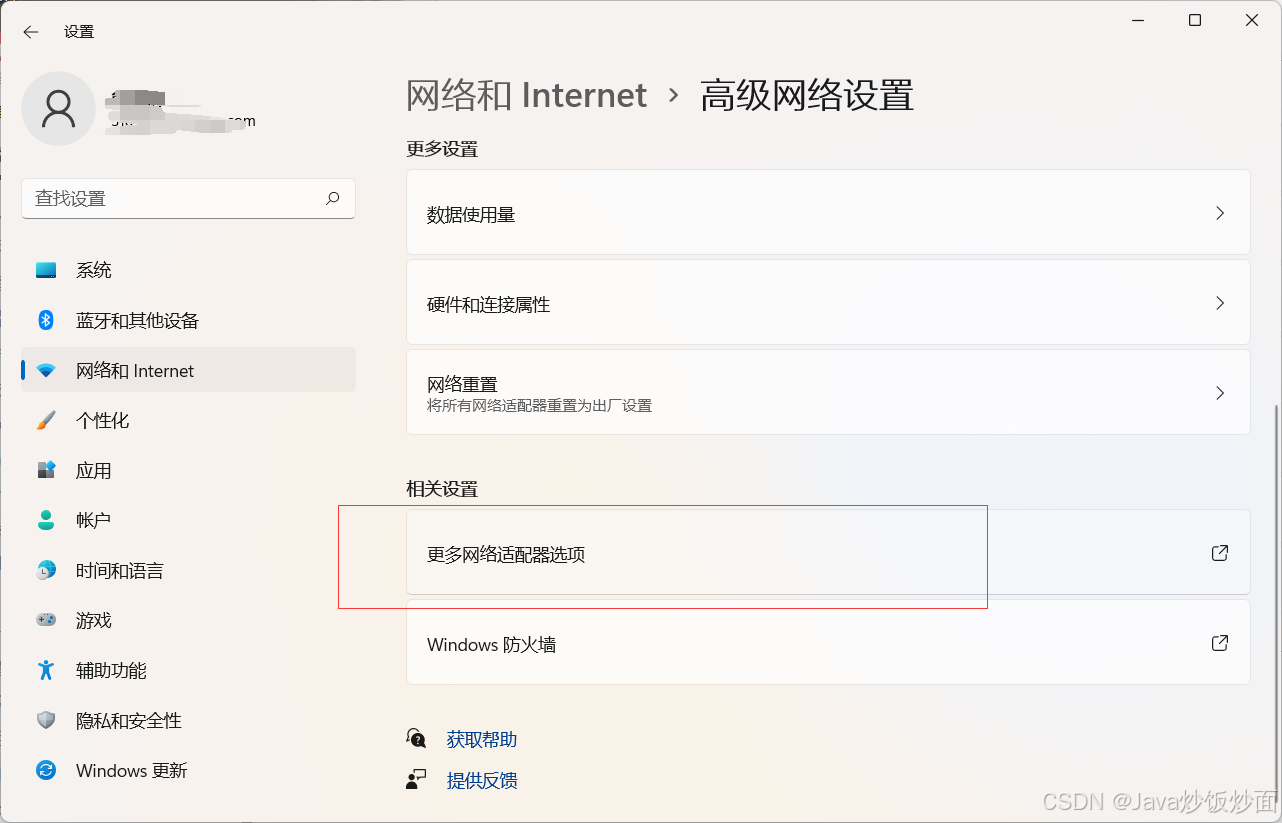Click the paintbrush icon for 个性化

coord(46,420)
